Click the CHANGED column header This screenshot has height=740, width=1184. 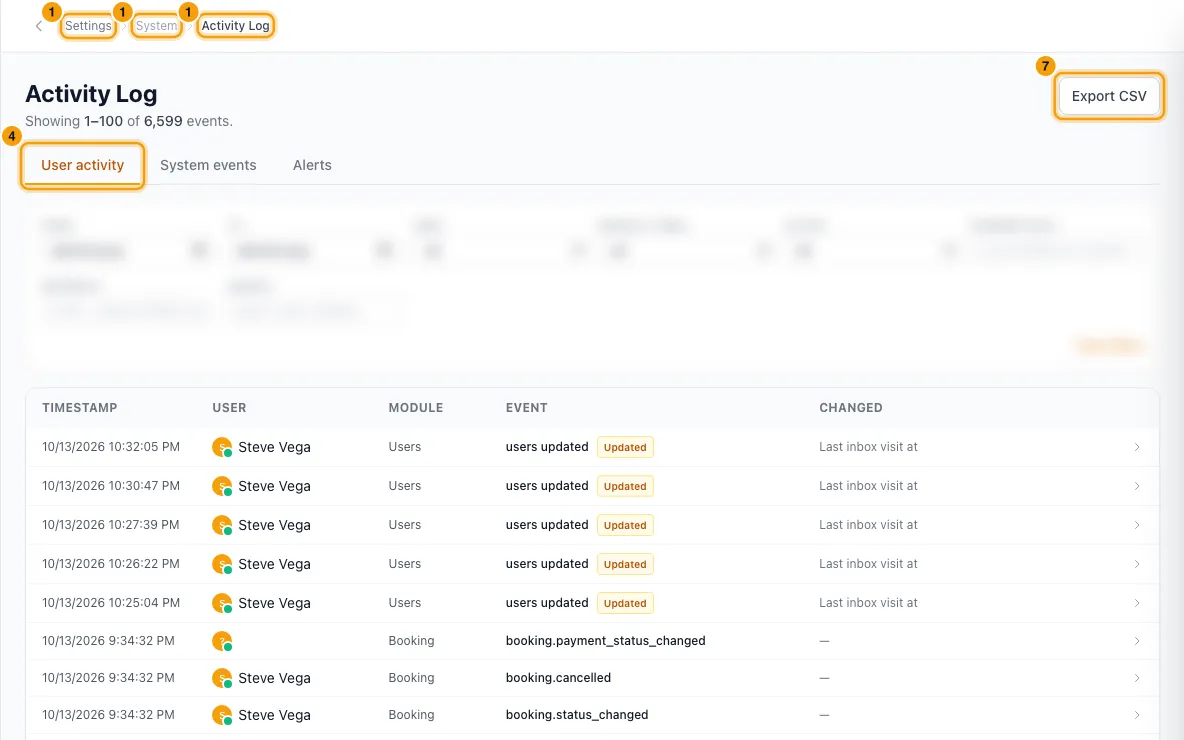pyautogui.click(x=850, y=408)
